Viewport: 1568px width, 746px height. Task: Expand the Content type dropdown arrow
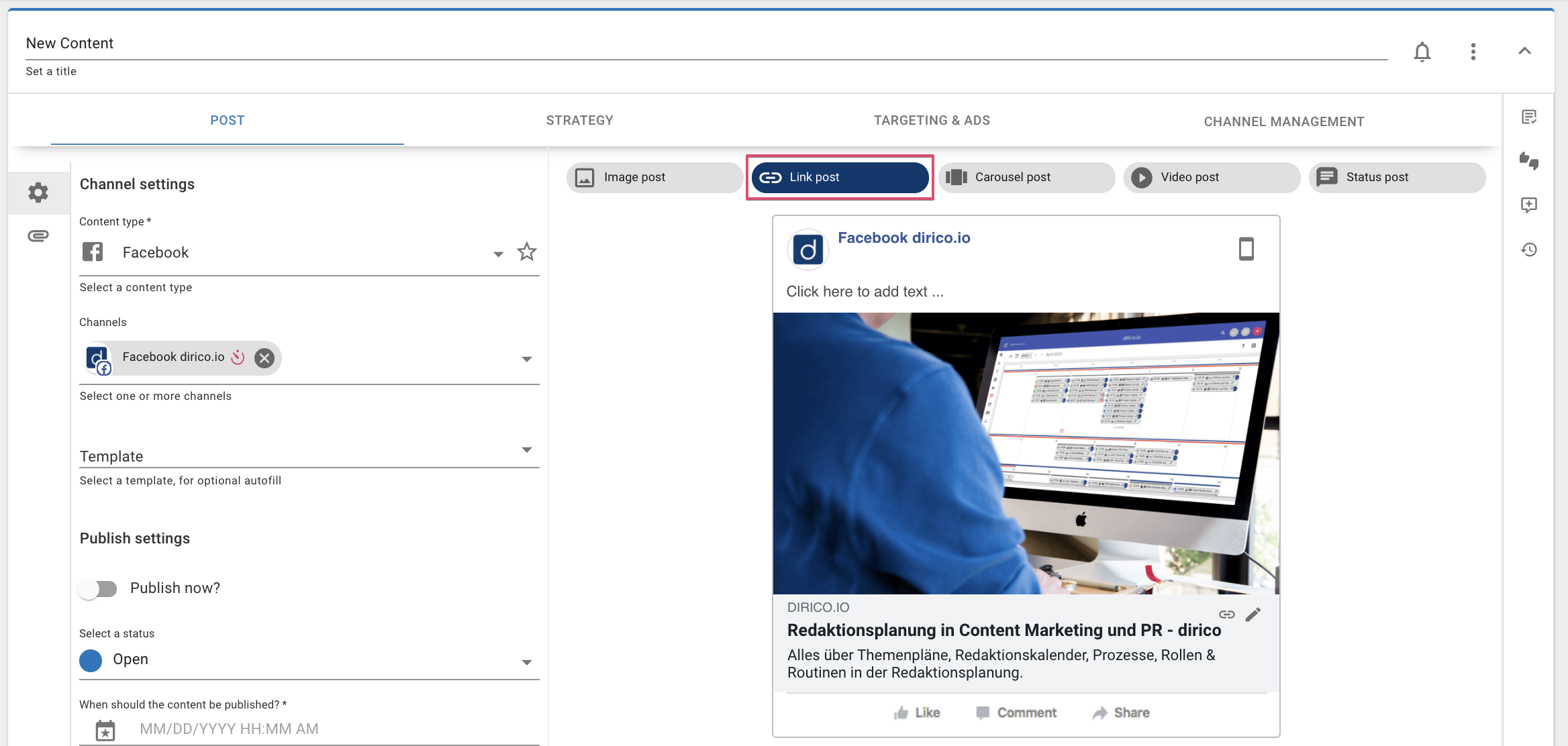498,254
